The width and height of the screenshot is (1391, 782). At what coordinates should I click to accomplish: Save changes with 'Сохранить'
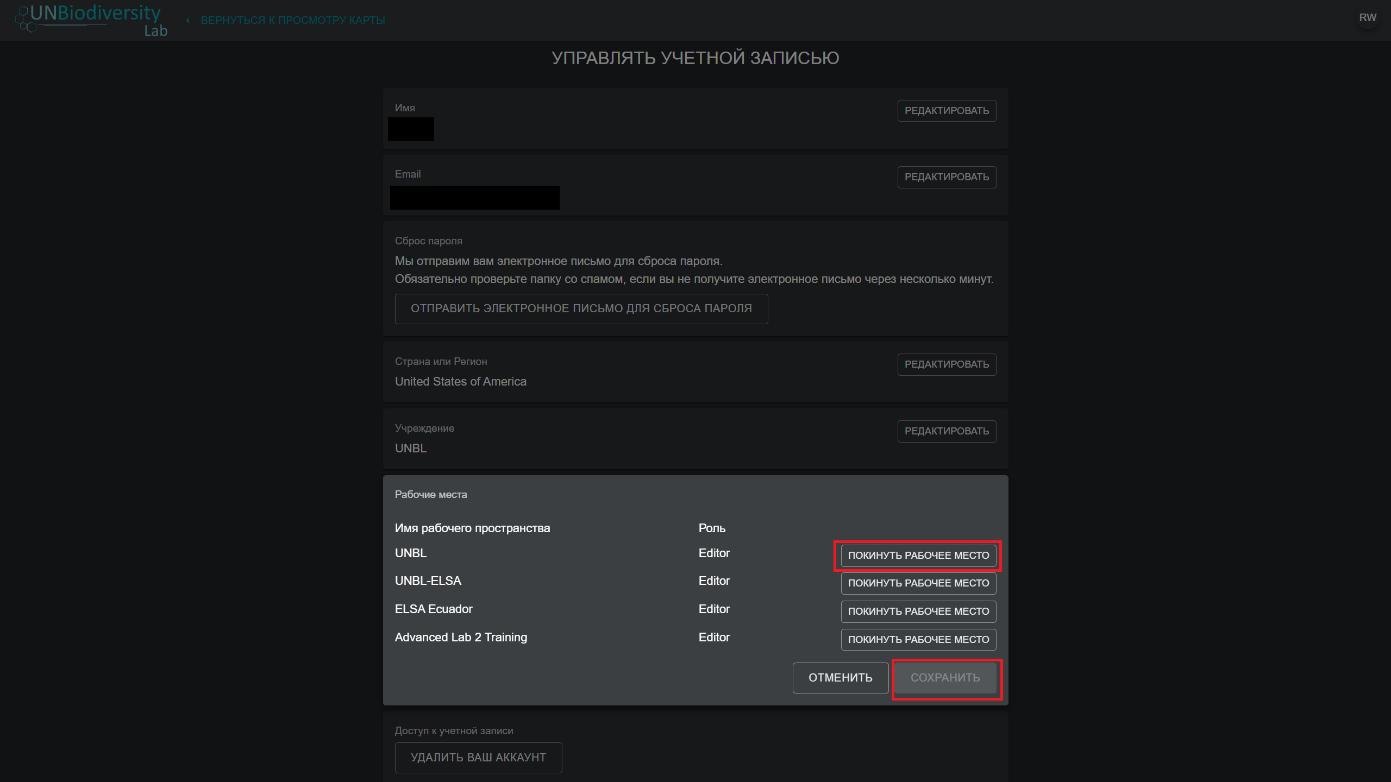click(x=945, y=678)
